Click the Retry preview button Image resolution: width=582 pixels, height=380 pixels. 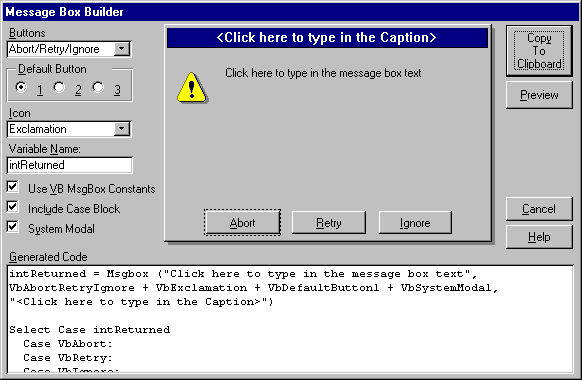tap(328, 223)
